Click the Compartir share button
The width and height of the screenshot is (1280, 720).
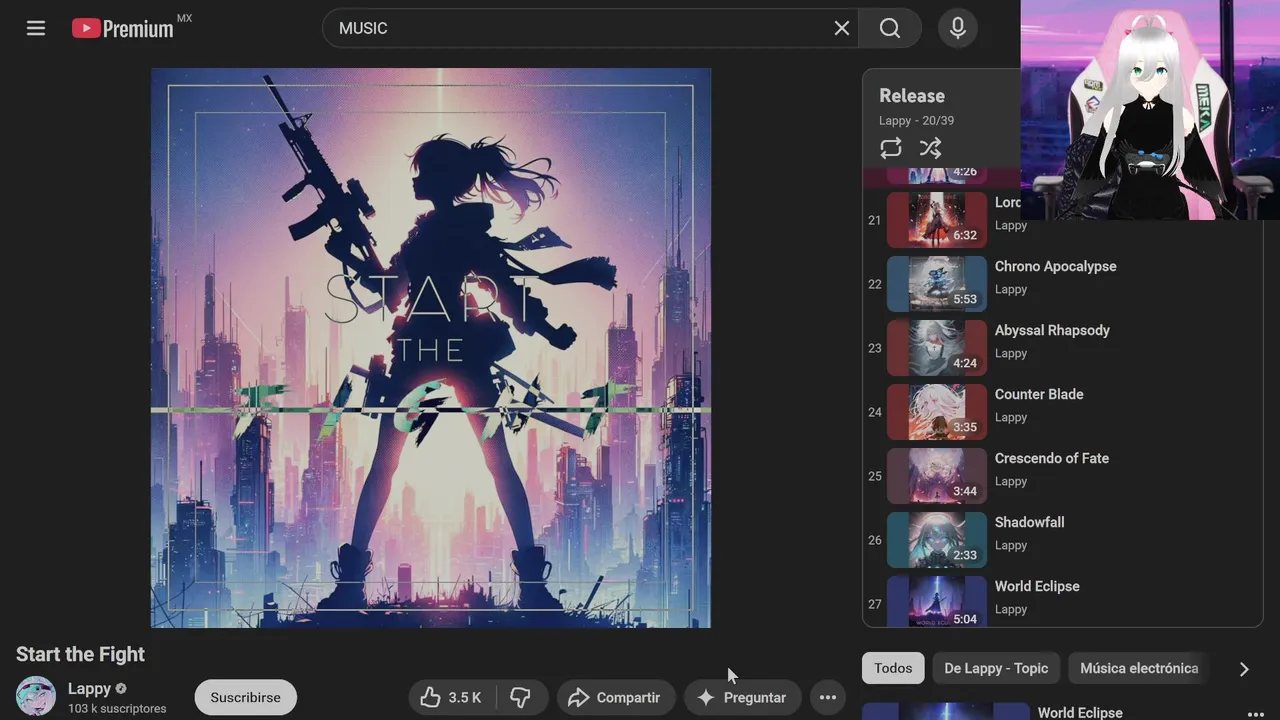615,697
